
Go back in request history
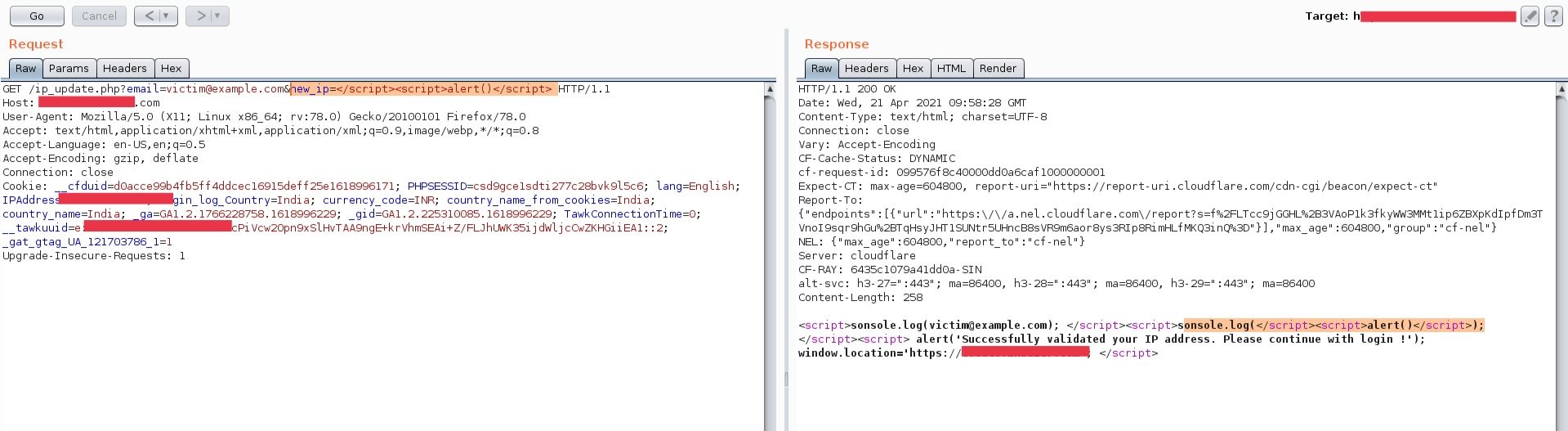click(149, 16)
